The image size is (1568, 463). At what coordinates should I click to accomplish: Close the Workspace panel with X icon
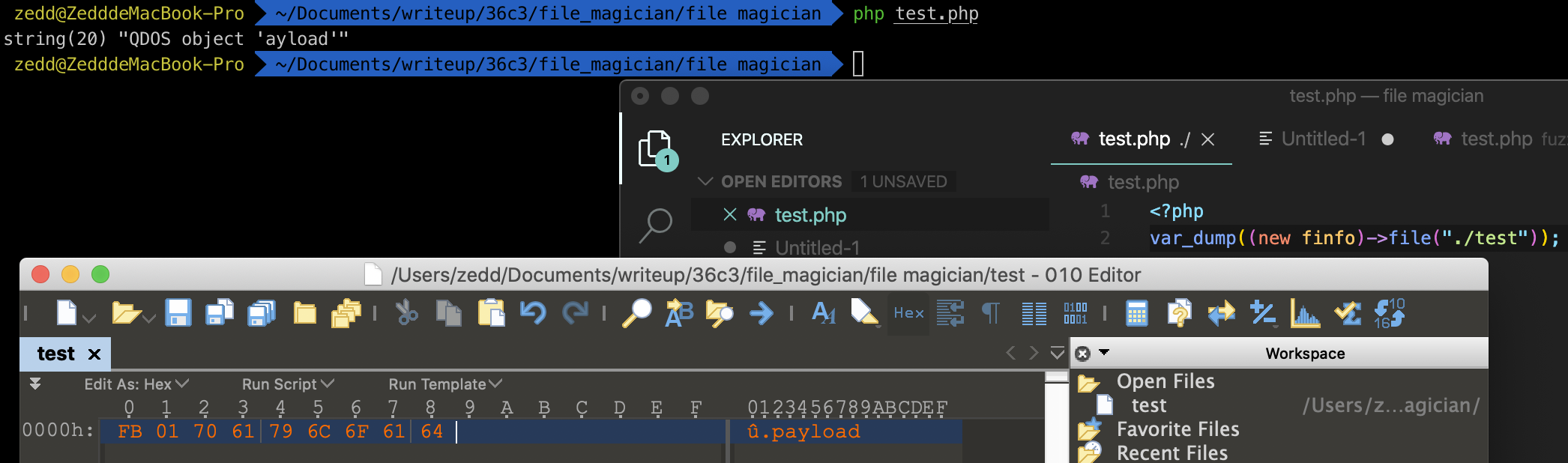pos(1082,354)
